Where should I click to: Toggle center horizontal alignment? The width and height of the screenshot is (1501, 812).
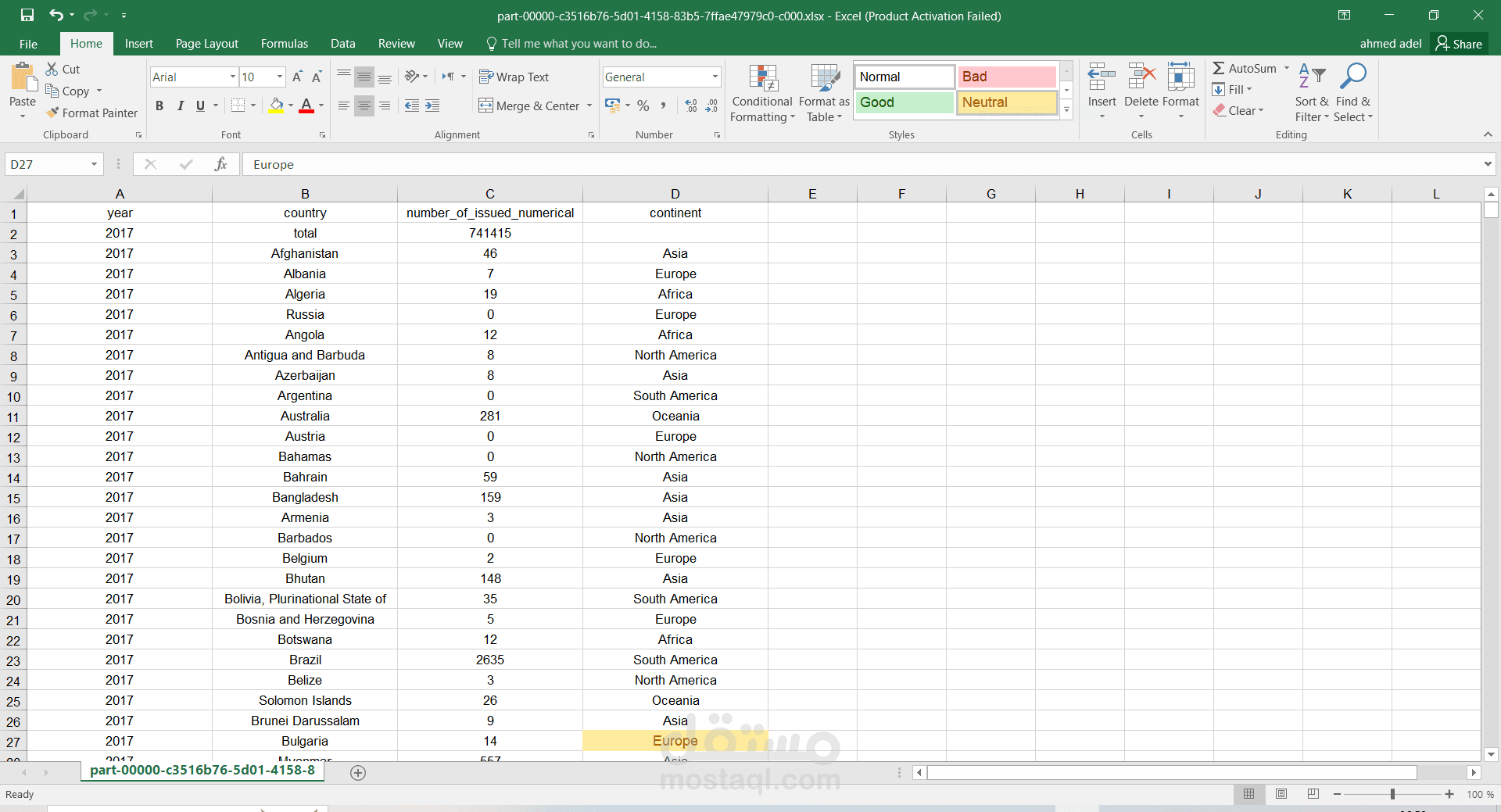(x=364, y=106)
